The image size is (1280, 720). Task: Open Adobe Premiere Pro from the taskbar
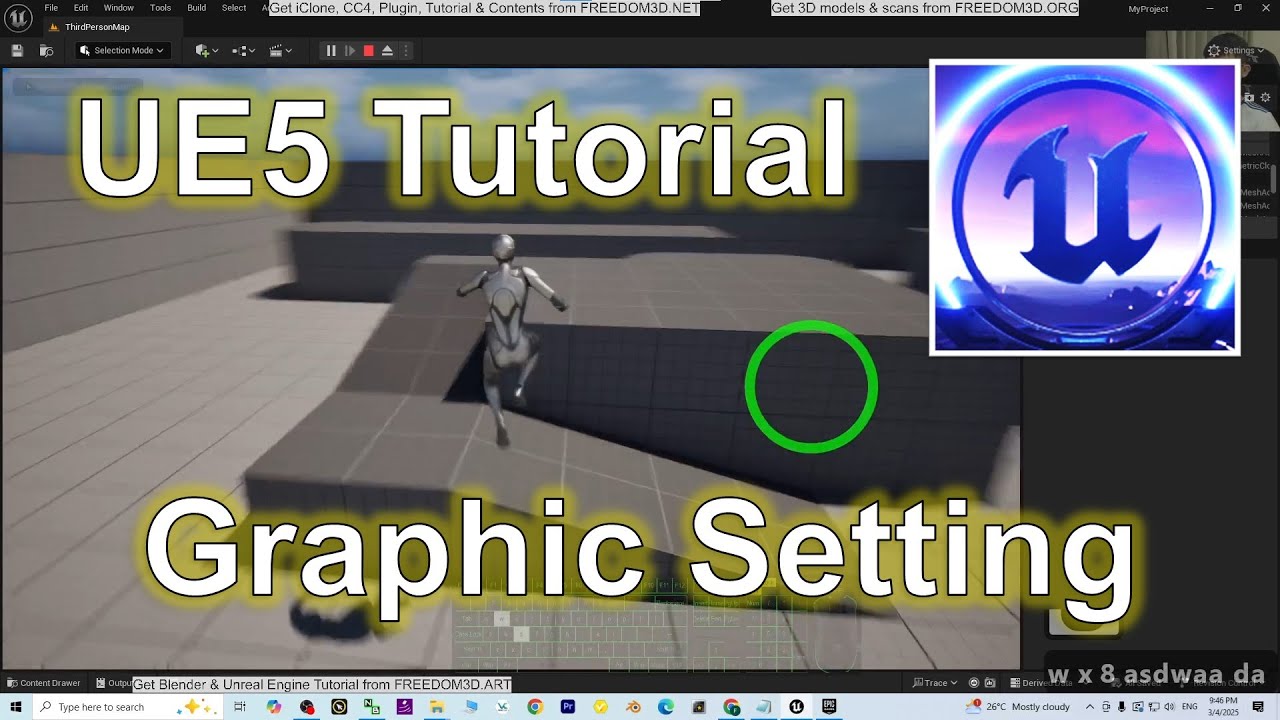(568, 707)
